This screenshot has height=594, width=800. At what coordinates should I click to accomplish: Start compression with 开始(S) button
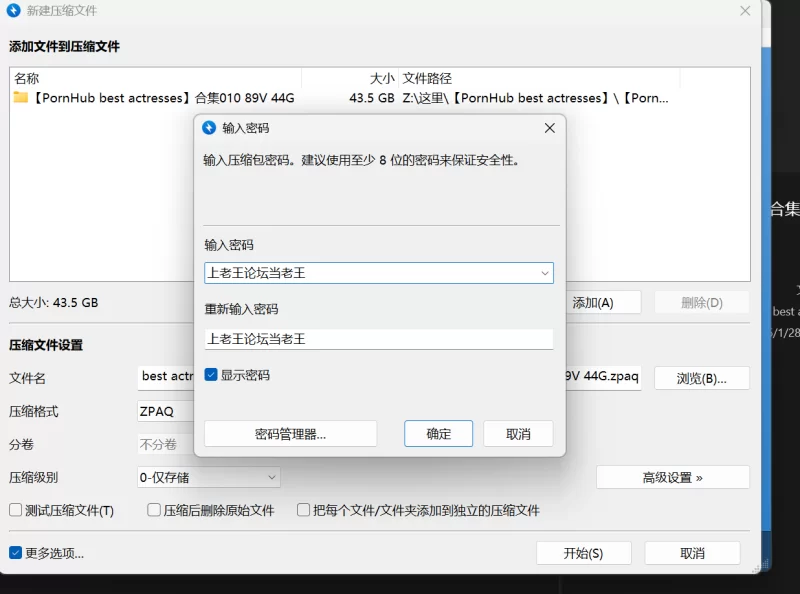(583, 553)
